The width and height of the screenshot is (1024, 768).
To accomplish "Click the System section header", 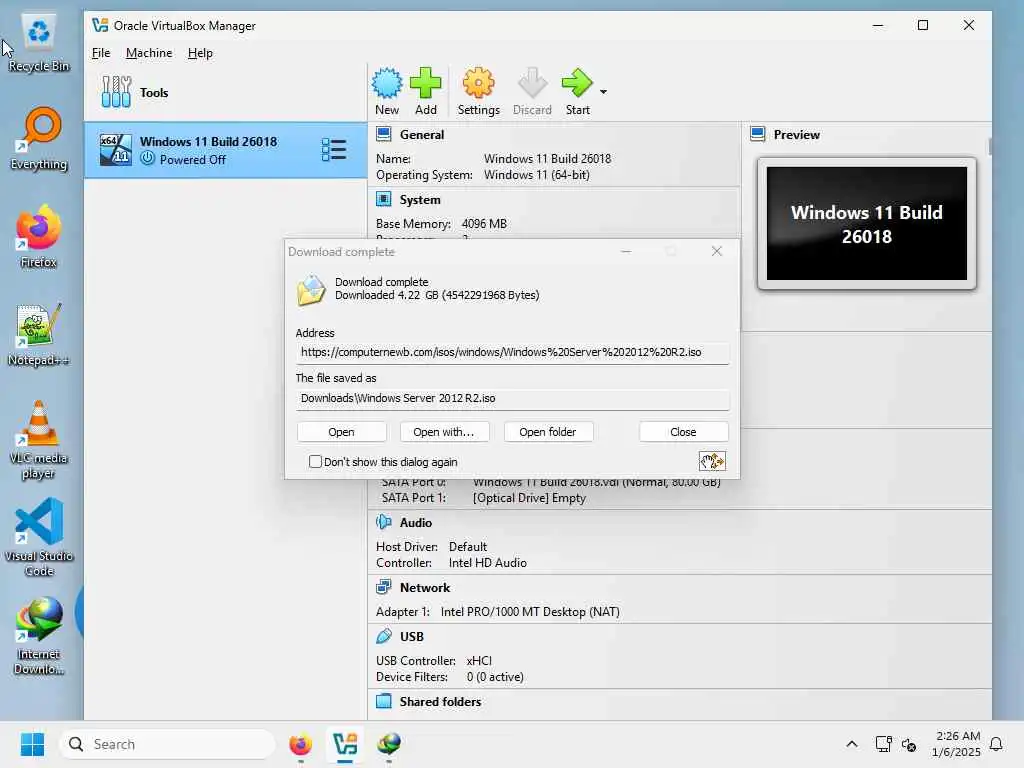I will pos(419,200).
